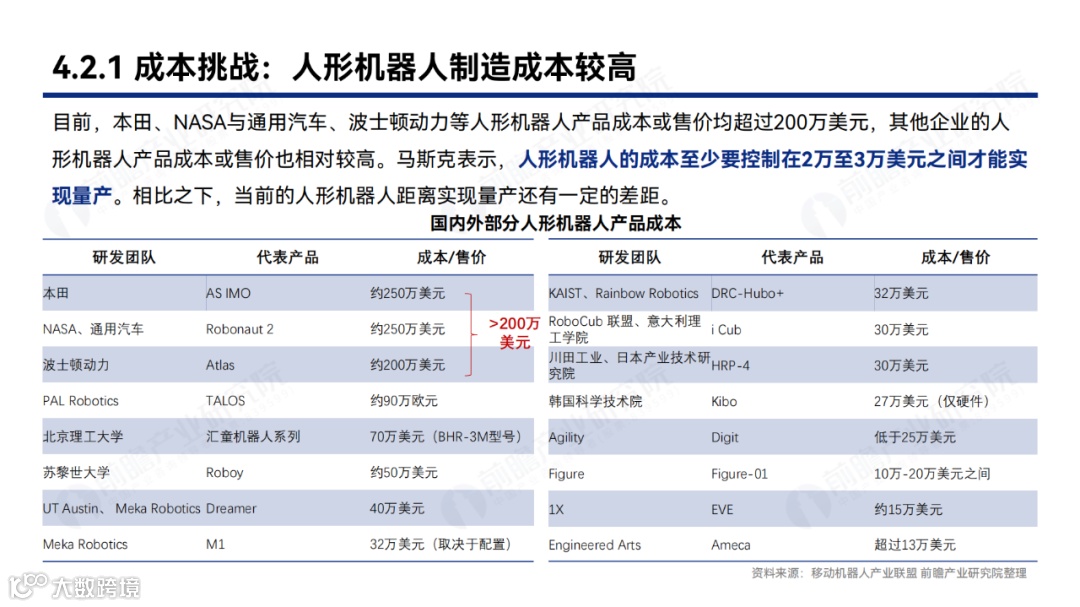The width and height of the screenshot is (1080, 607).
Task: Click the product cell 'Kibo'
Action: (x=724, y=402)
